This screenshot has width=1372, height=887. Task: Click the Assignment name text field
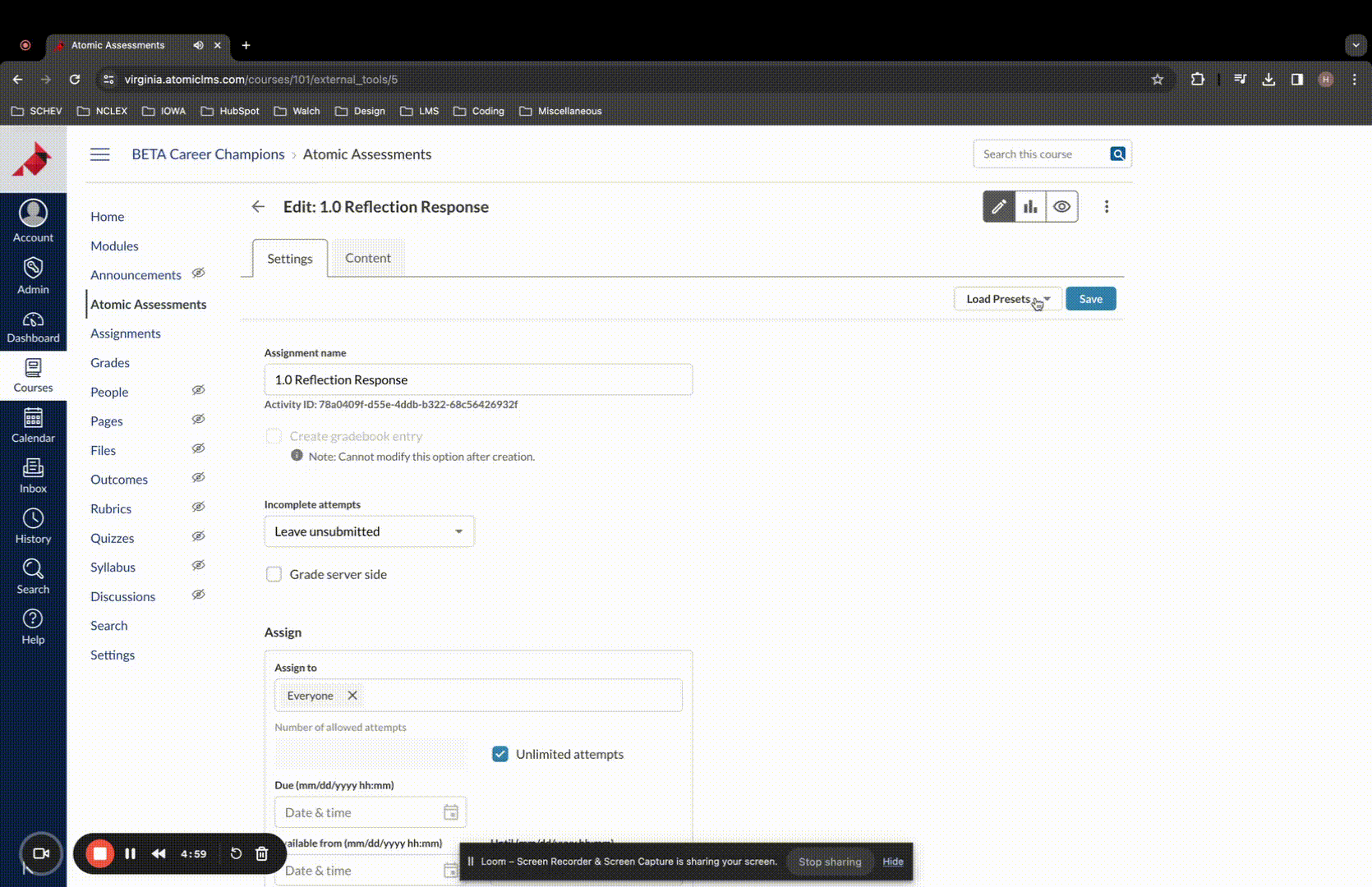[x=478, y=379]
